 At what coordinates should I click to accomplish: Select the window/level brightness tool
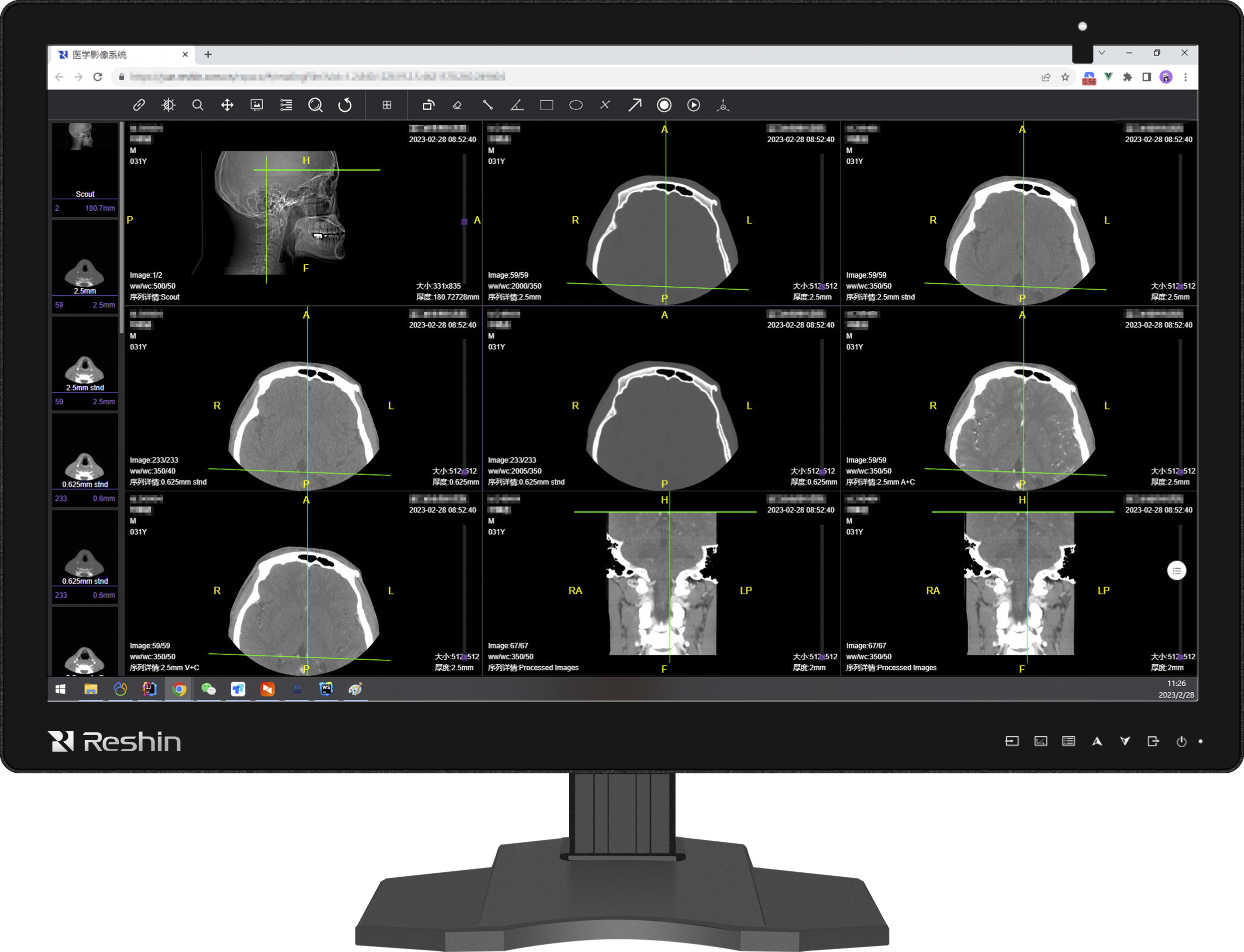pyautogui.click(x=168, y=105)
